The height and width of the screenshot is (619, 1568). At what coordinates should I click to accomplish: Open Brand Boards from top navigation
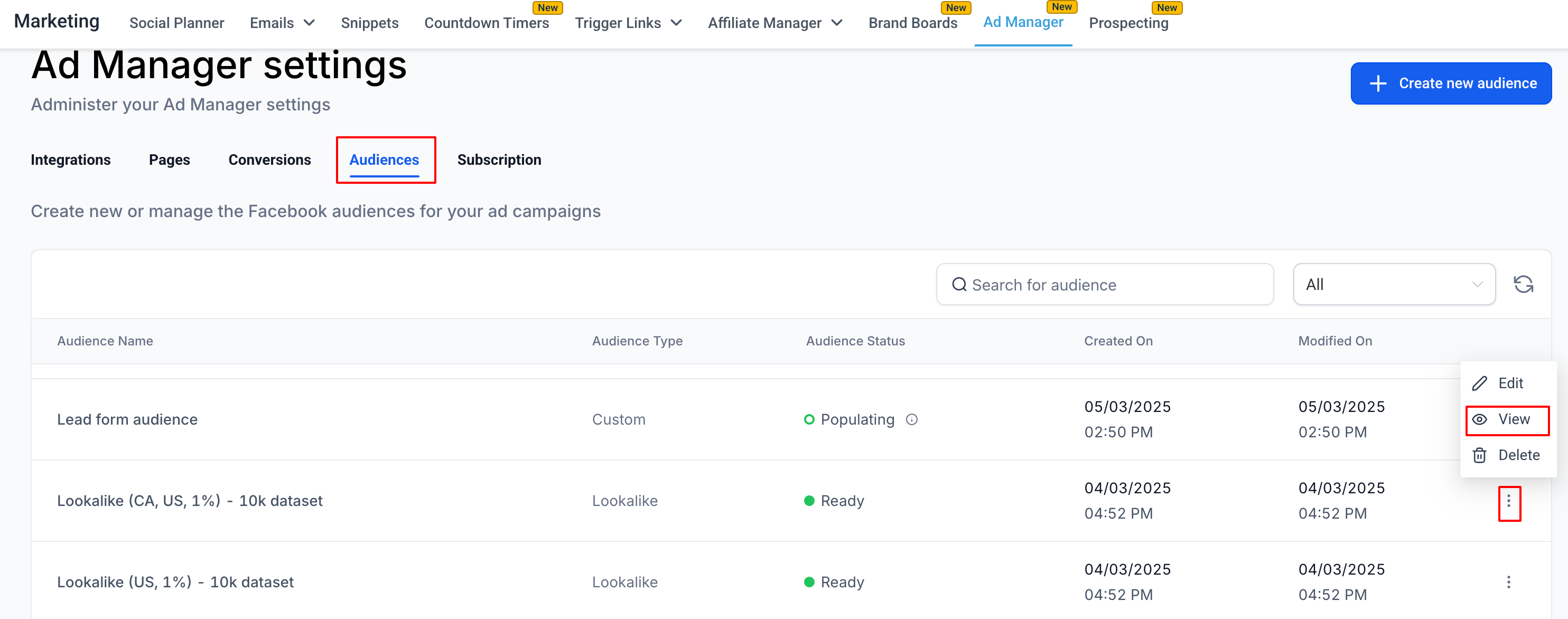click(912, 23)
